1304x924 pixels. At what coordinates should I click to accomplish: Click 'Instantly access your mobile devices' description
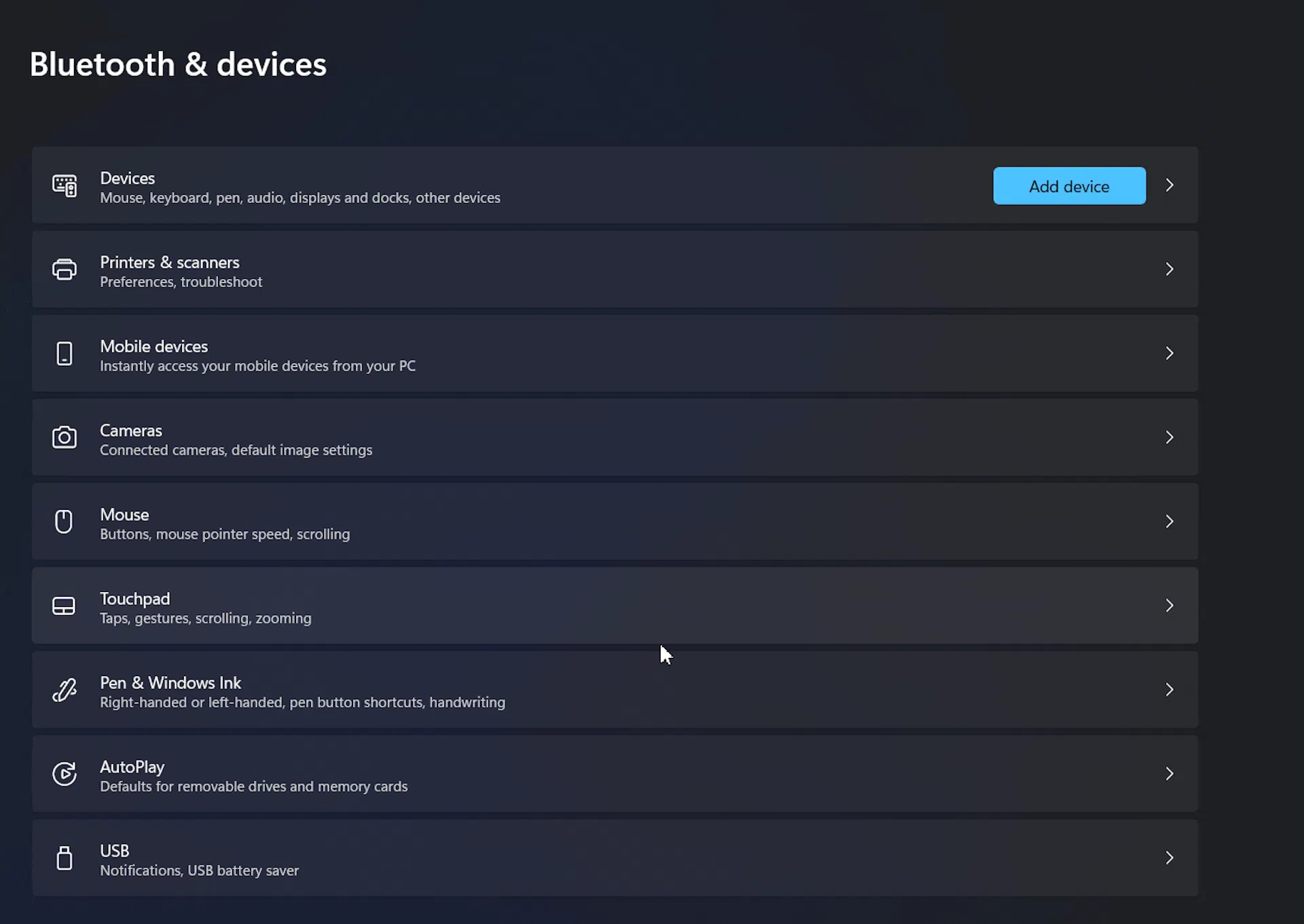point(258,367)
